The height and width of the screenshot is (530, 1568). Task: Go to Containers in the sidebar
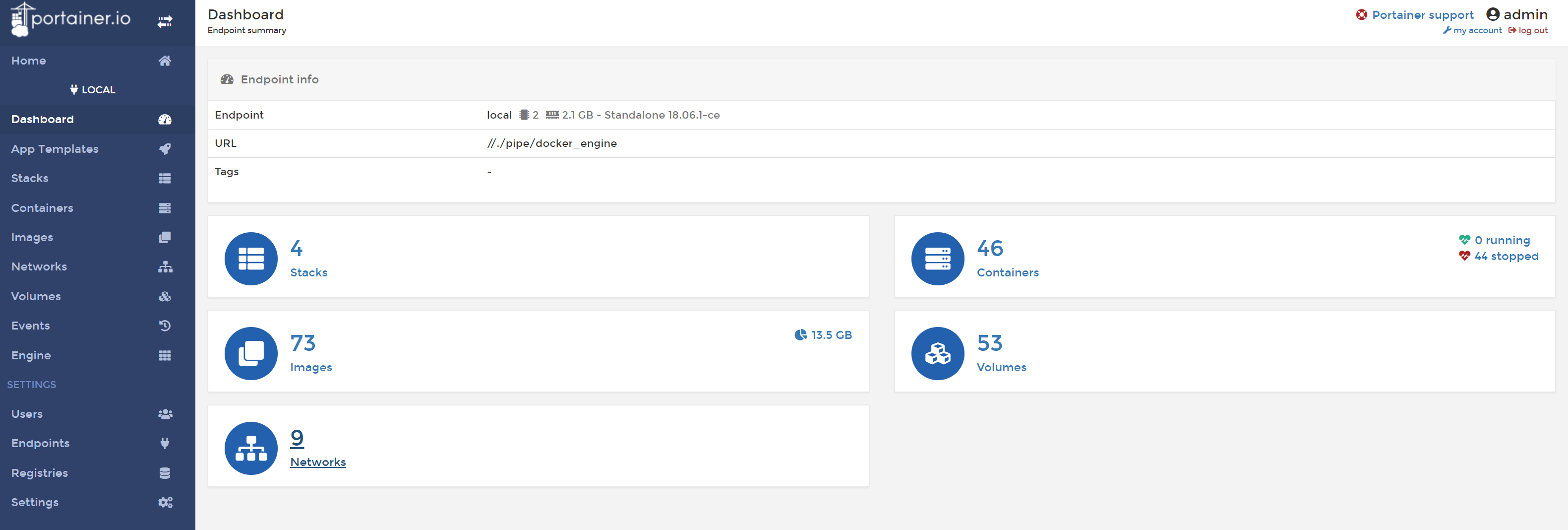point(42,208)
